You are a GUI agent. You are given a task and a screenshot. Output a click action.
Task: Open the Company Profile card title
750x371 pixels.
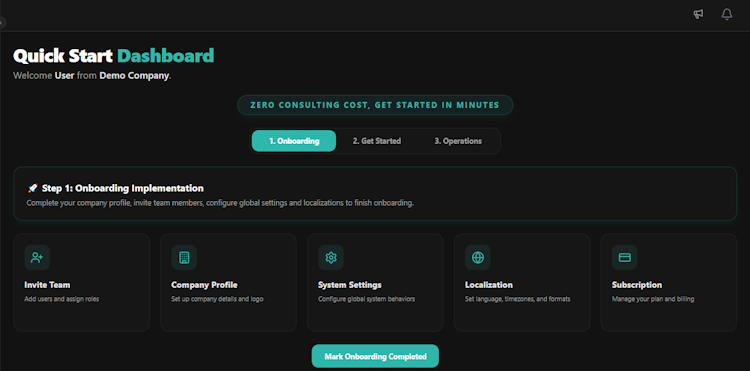[204, 285]
